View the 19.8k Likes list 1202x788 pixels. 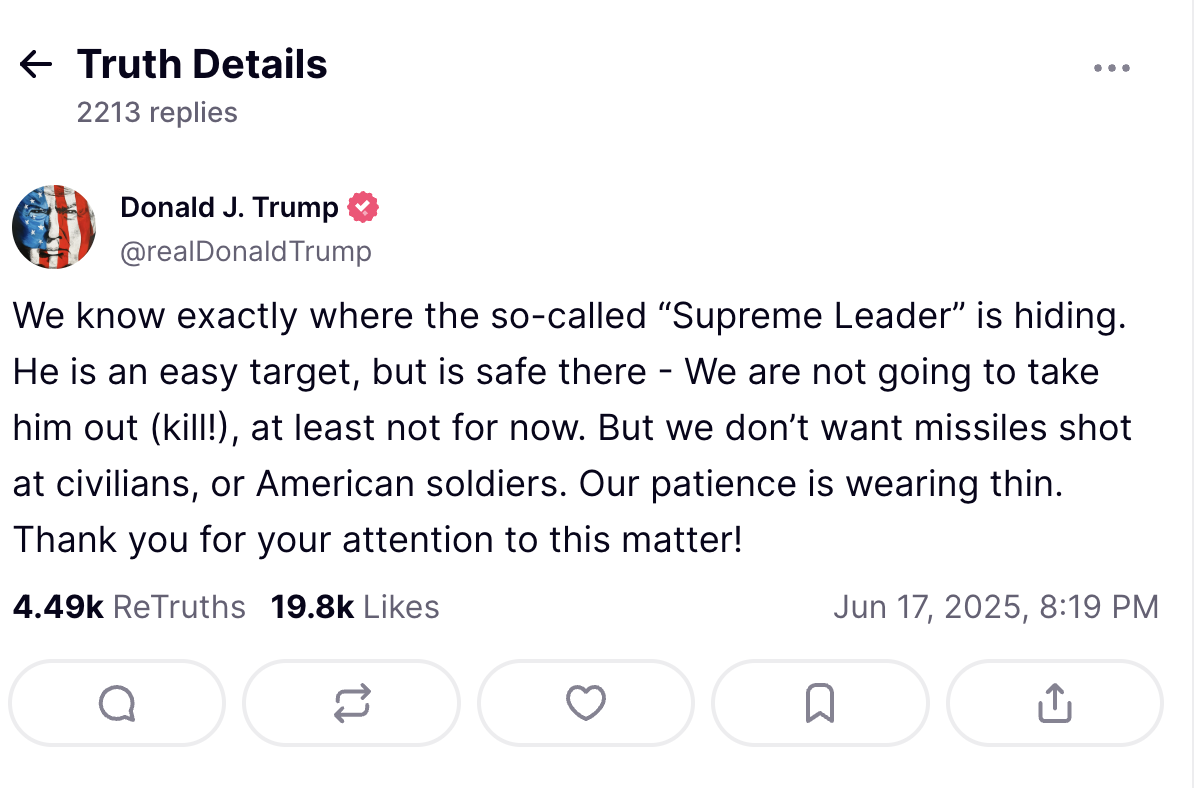[x=355, y=606]
